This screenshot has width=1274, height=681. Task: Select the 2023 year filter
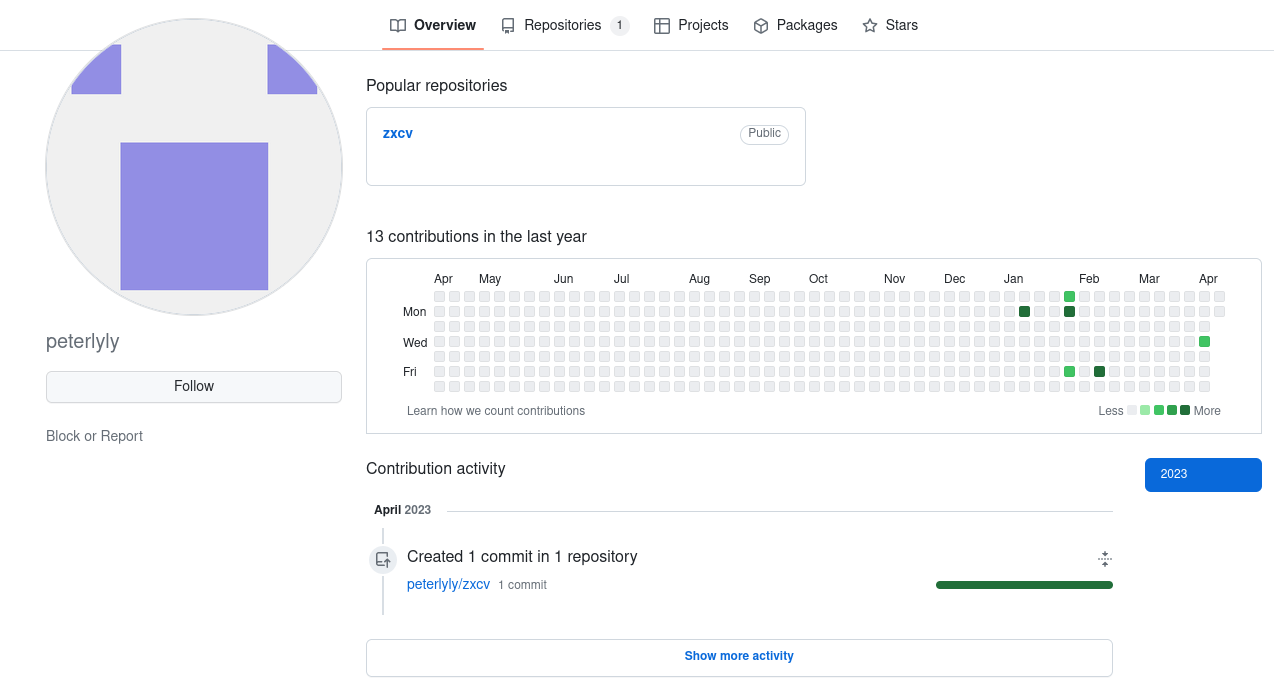(x=1202, y=475)
